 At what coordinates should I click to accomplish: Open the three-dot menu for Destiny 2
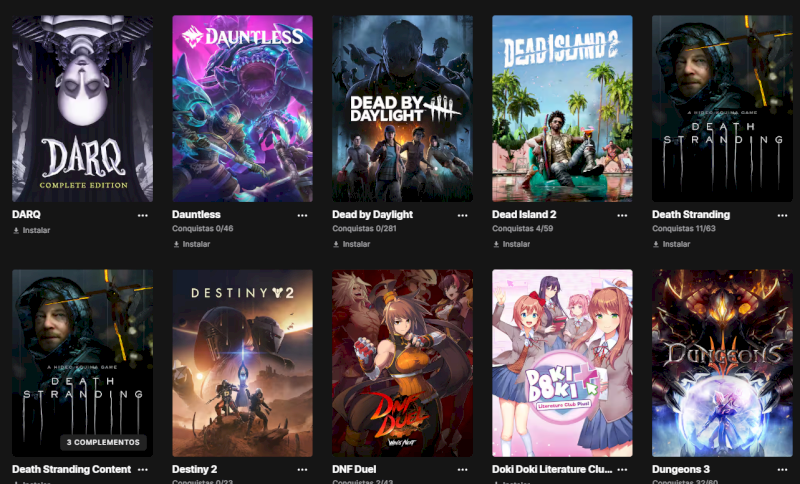pos(303,469)
